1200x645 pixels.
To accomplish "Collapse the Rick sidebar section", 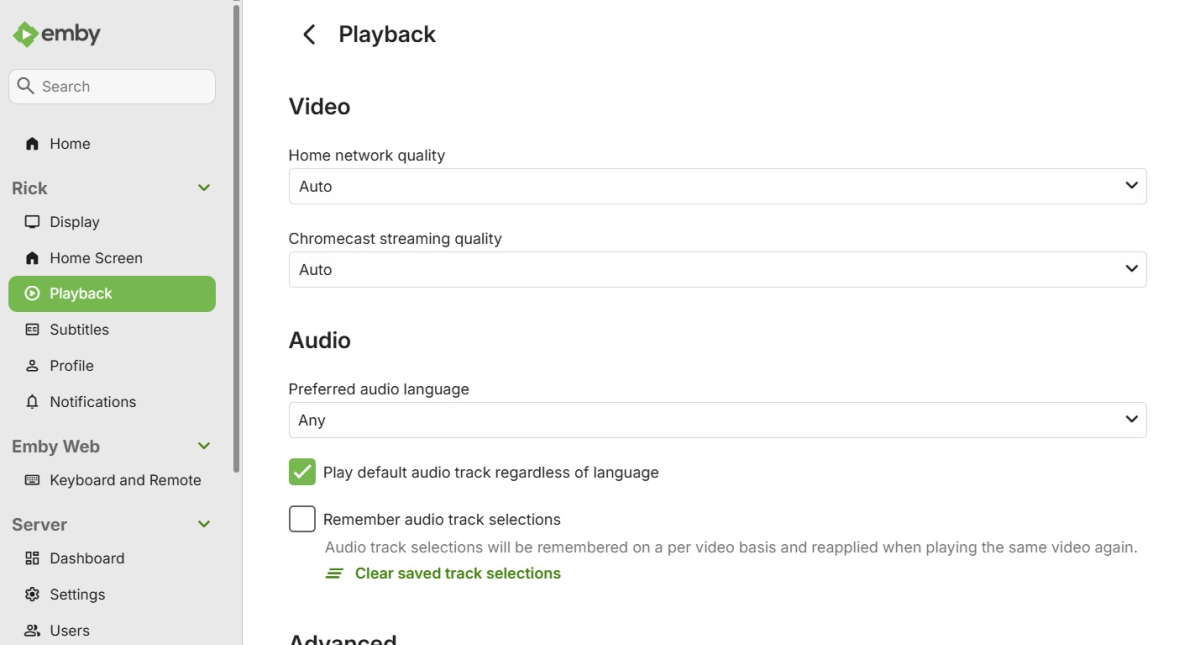I will [204, 188].
